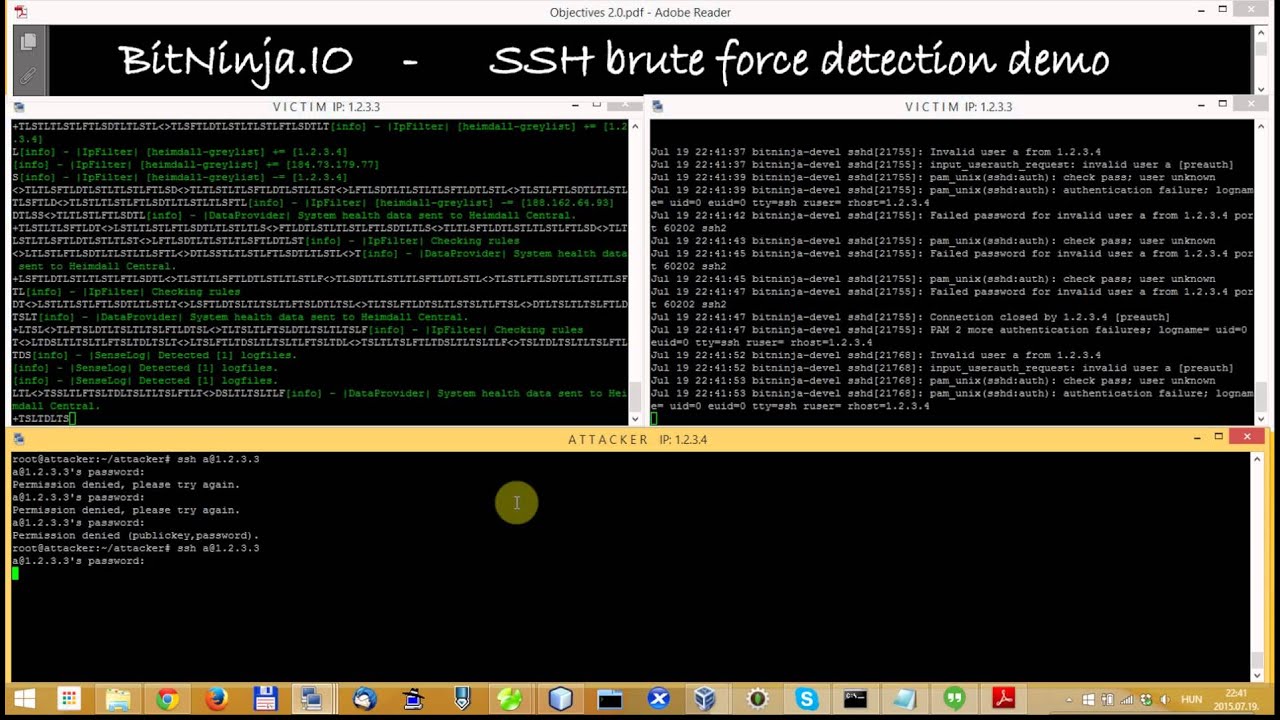Viewport: 1280px width, 720px height.
Task: Open the pen marker app in taskbar
Action: [x=462, y=699]
